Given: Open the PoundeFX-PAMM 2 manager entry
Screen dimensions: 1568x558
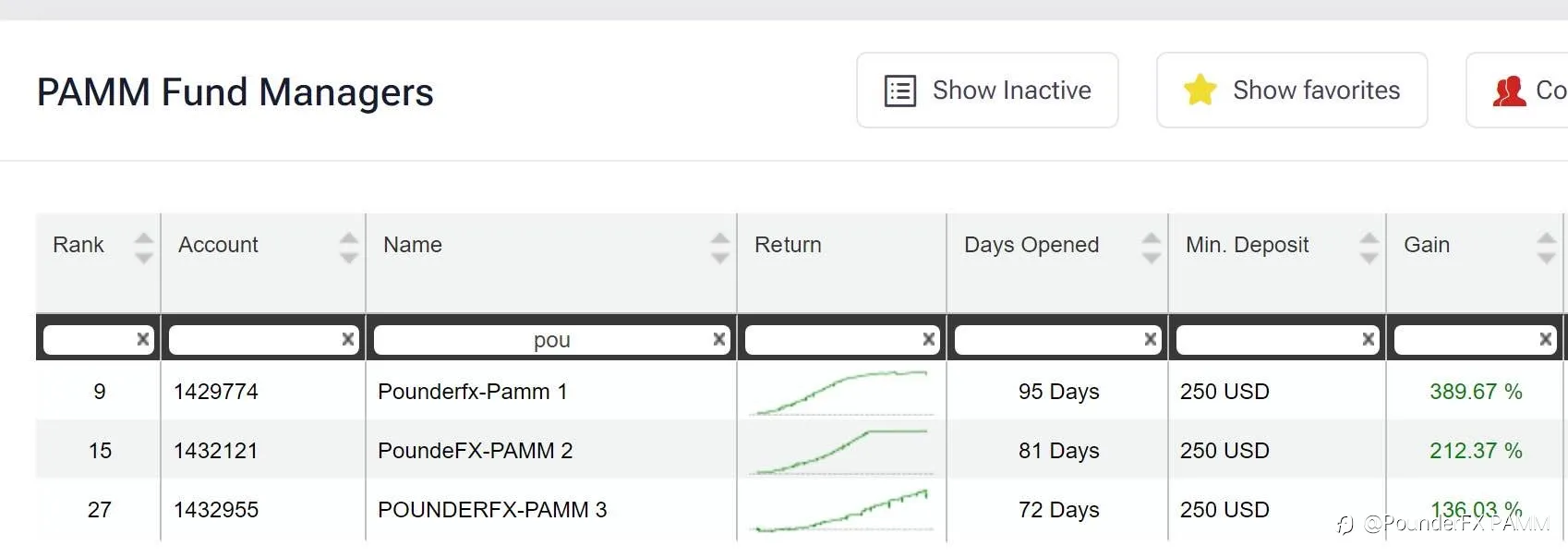Looking at the screenshot, I should pyautogui.click(x=475, y=451).
